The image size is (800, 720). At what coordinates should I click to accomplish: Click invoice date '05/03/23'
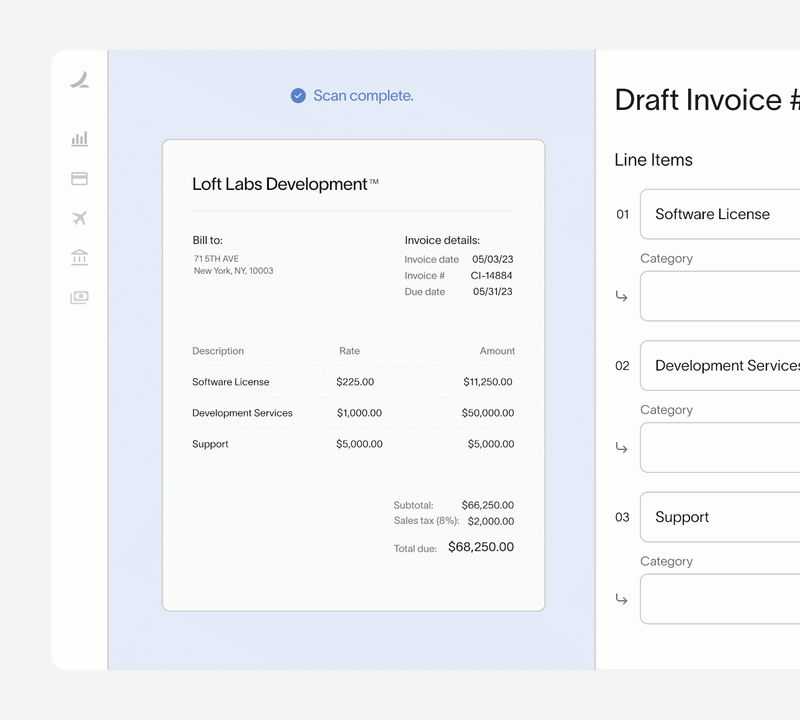492,259
